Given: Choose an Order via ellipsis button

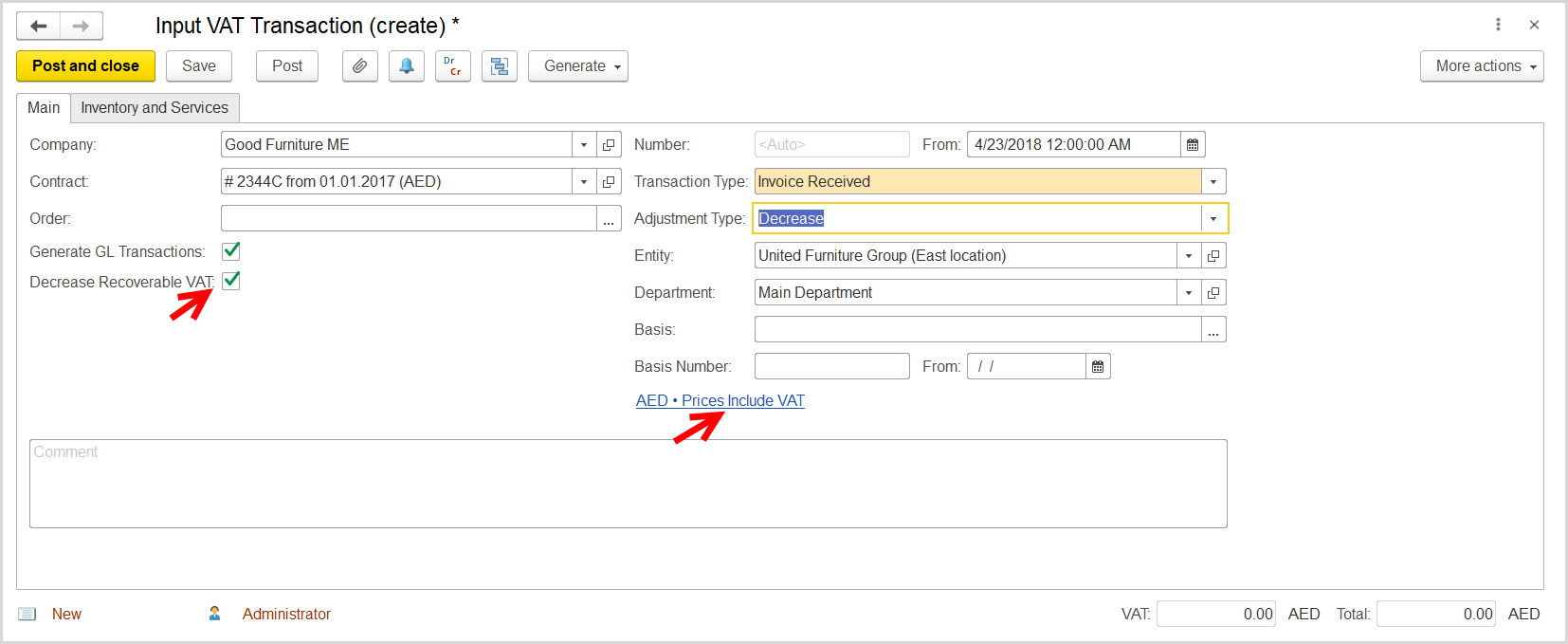Looking at the screenshot, I should [x=609, y=219].
